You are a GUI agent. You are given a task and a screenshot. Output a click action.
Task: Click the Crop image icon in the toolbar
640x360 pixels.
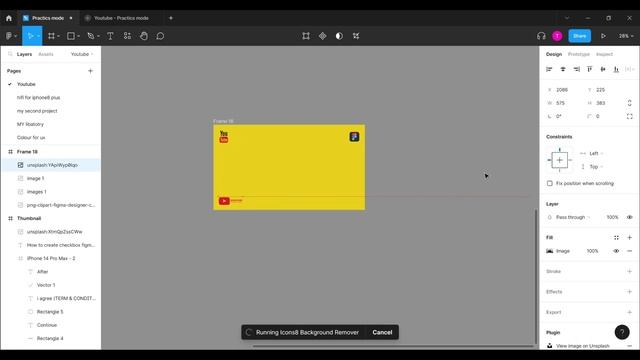tap(306, 36)
